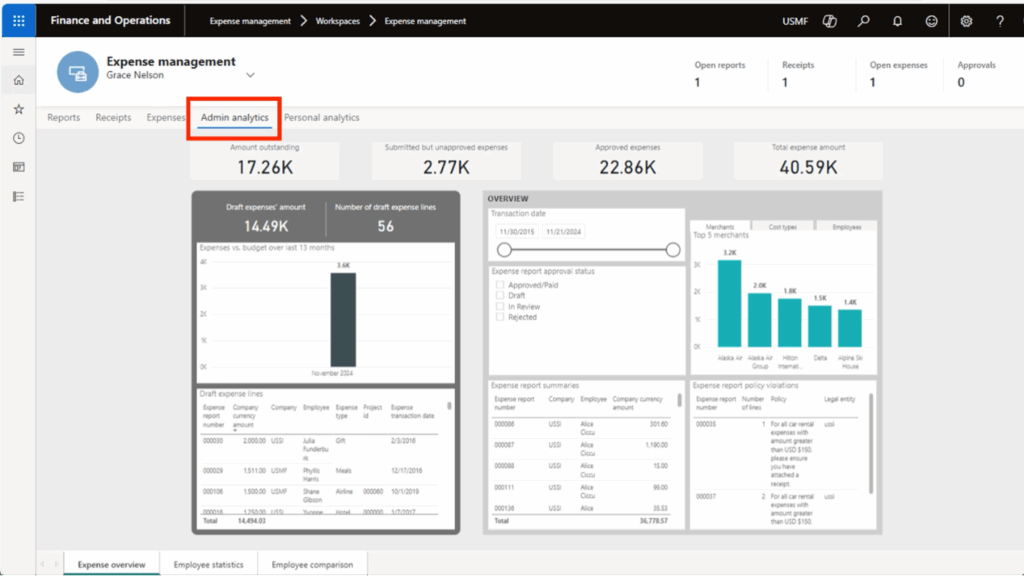Image resolution: width=1024 pixels, height=577 pixels.
Task: Open the settings gear
Action: 966,21
